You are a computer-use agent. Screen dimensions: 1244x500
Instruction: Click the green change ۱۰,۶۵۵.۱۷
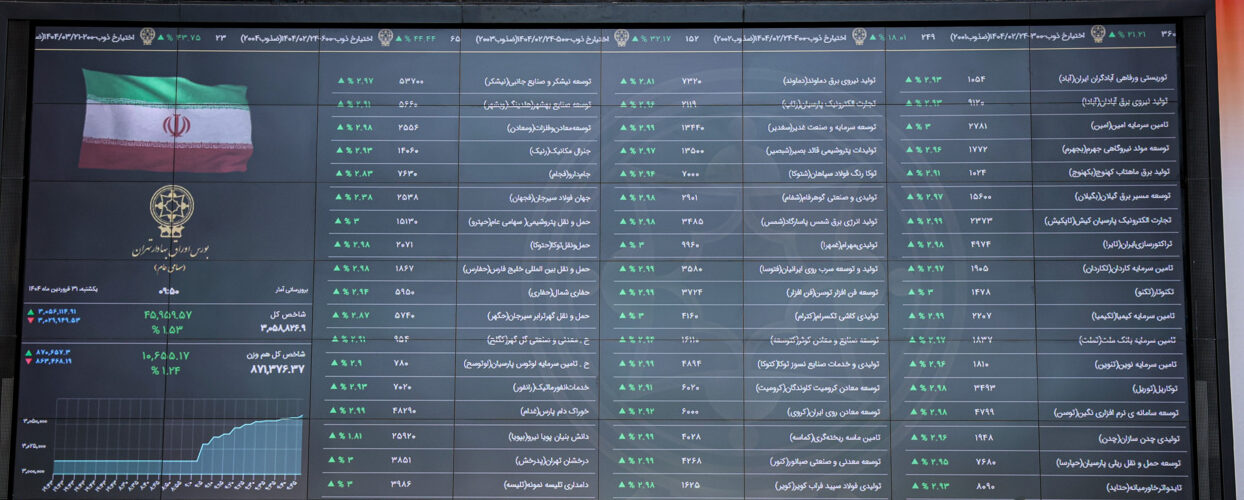click(166, 355)
